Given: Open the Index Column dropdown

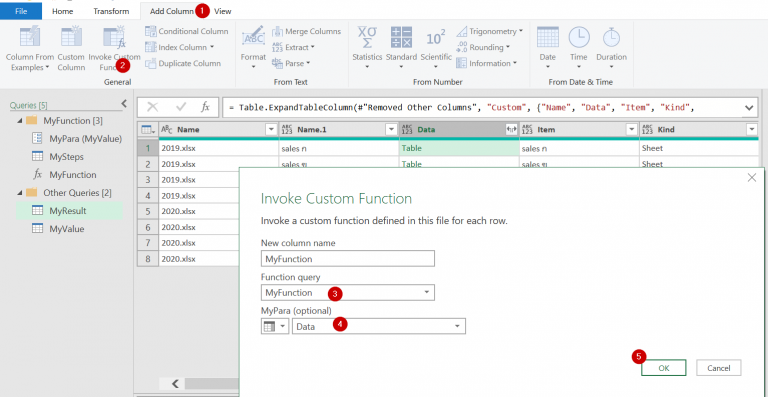Looking at the screenshot, I should (x=180, y=47).
